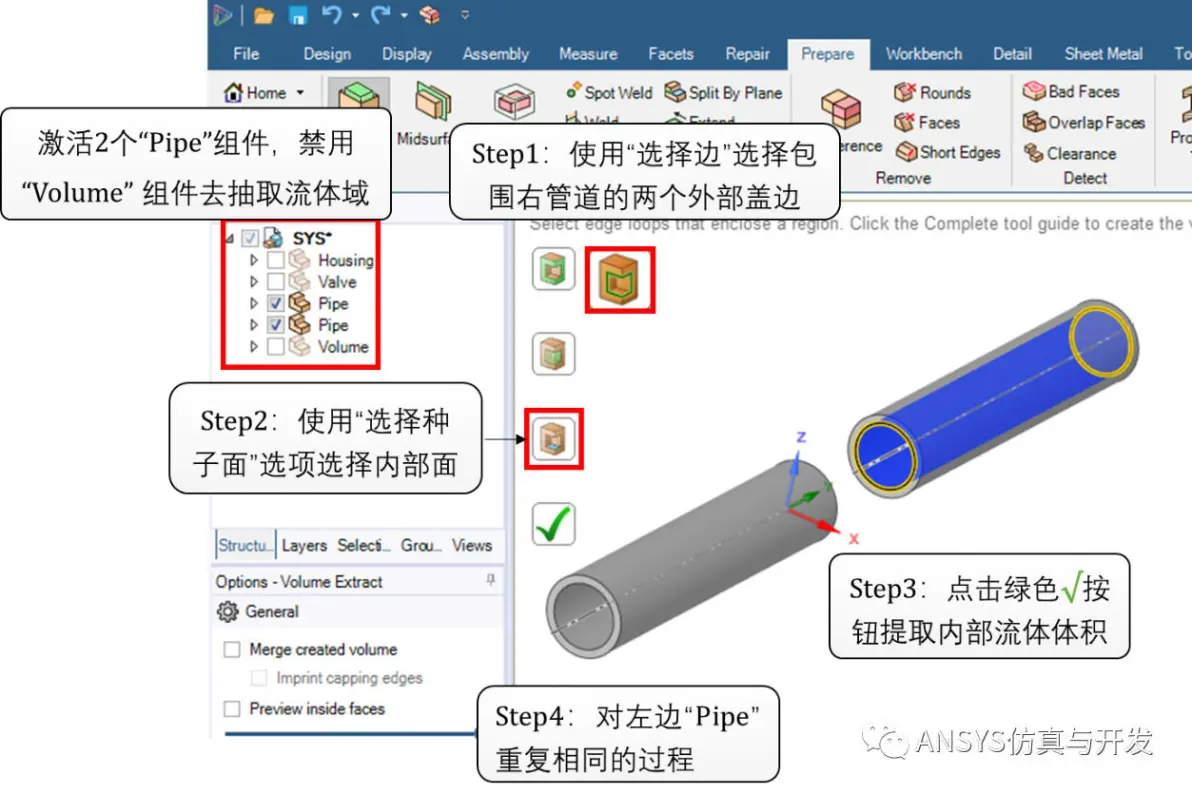Click the Undo arrow icon
Screen dimensions: 1192x794
click(x=331, y=14)
